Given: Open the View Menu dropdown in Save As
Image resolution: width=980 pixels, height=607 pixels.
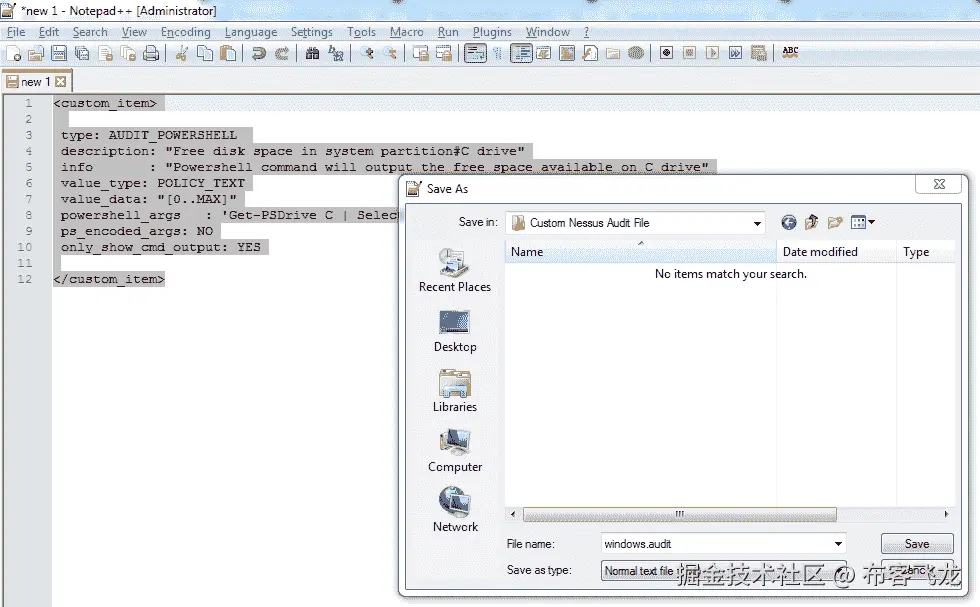Looking at the screenshot, I should (862, 223).
